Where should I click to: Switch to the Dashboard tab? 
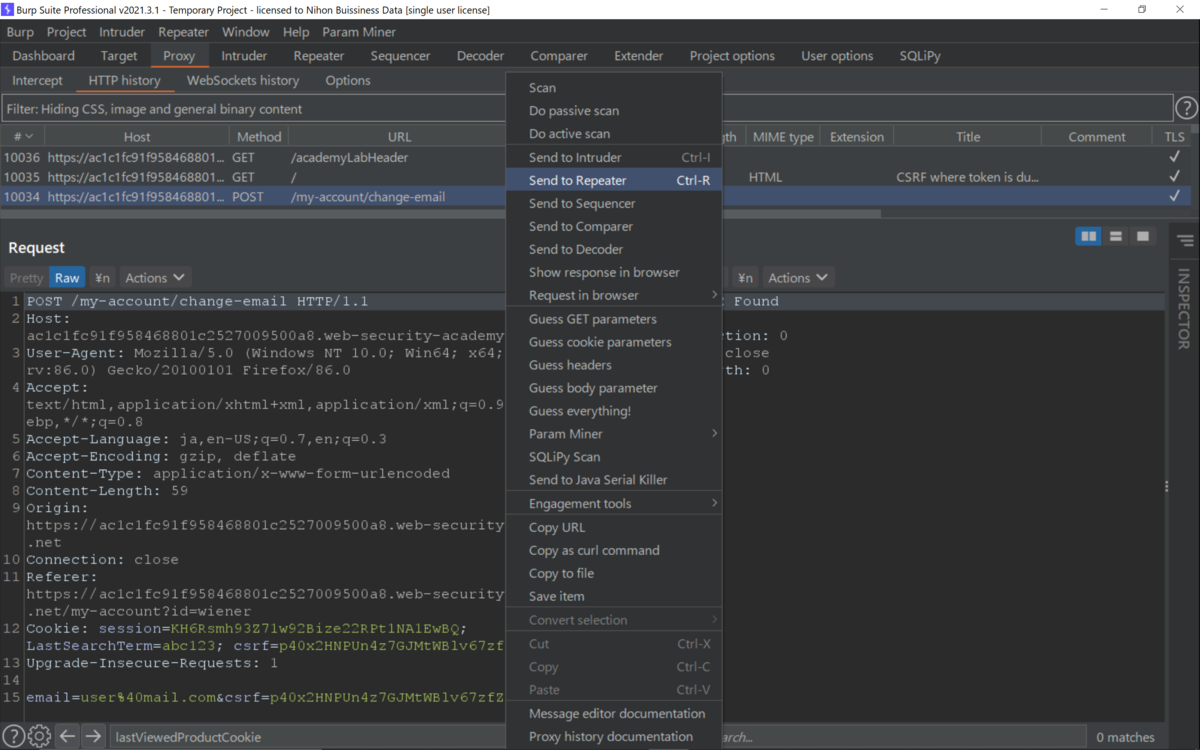coord(44,56)
